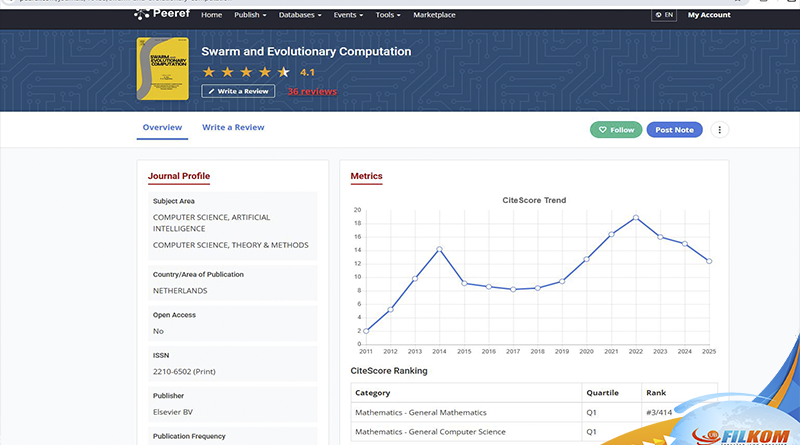Expand the Tools dropdown menu
Viewport: 800px width, 445px height.
pyautogui.click(x=388, y=15)
